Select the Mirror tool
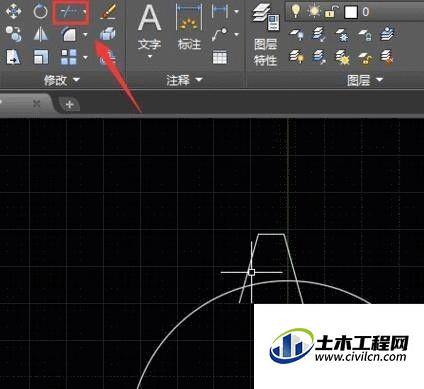Viewport: 424px width, 389px height. (x=41, y=34)
